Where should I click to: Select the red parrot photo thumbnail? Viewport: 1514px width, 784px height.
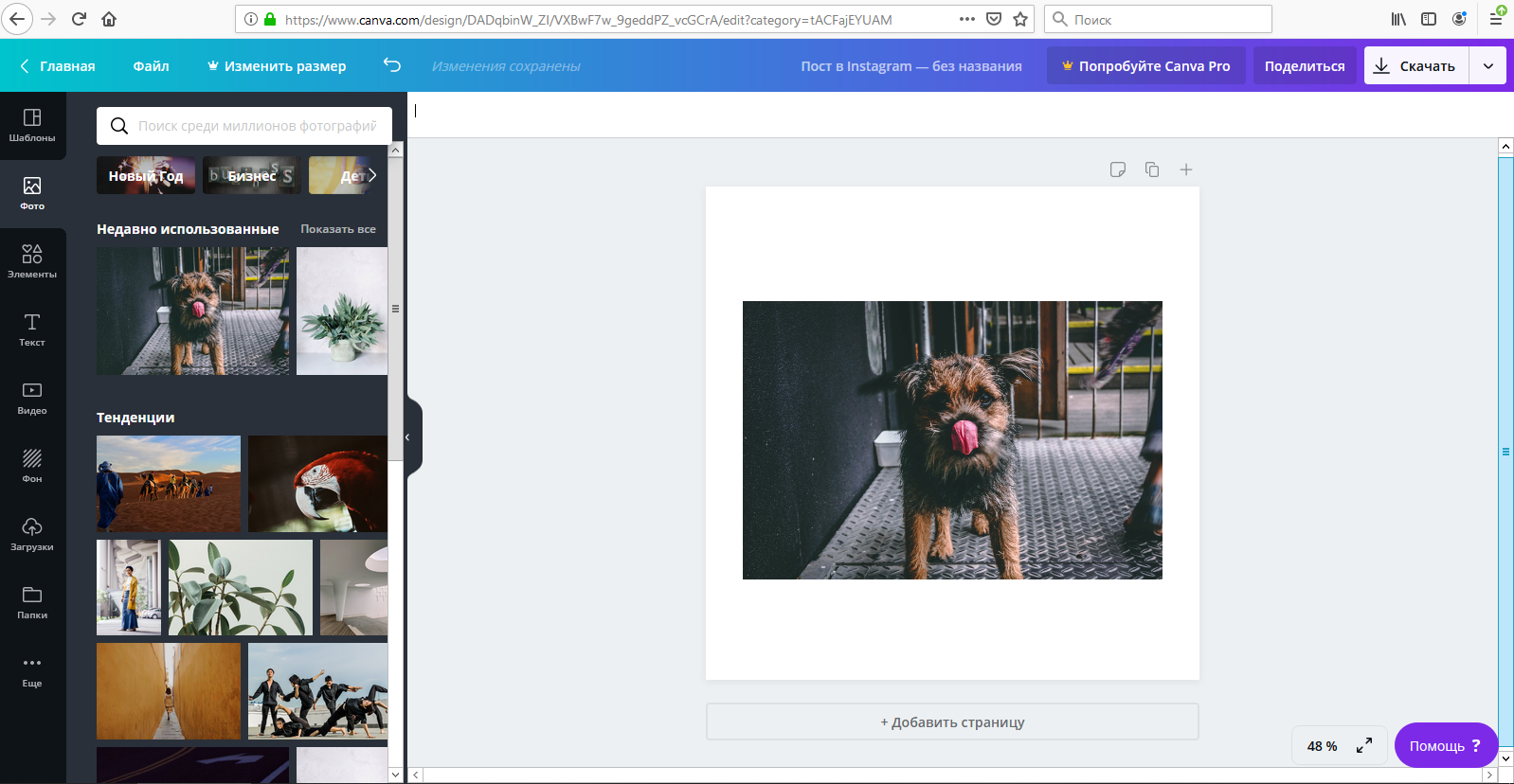click(317, 484)
